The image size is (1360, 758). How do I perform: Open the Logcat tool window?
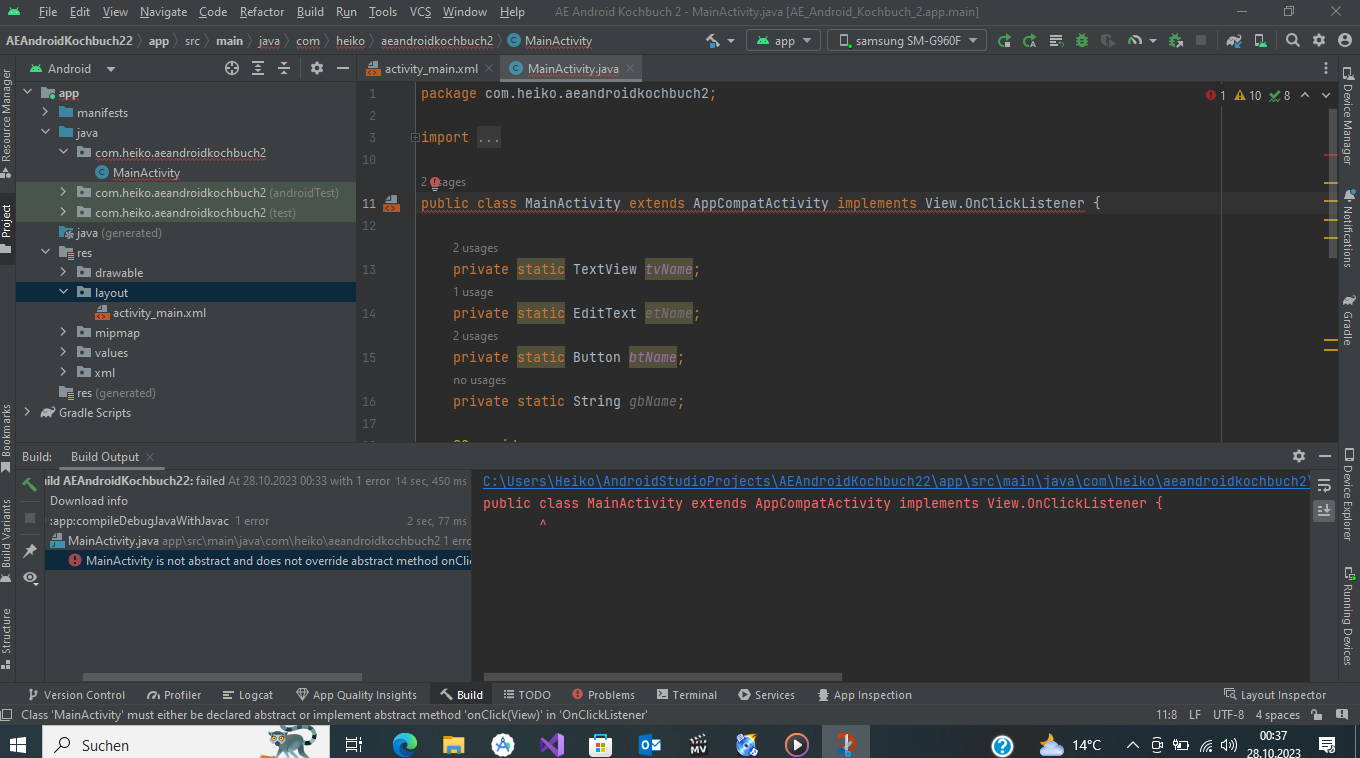coord(248,695)
